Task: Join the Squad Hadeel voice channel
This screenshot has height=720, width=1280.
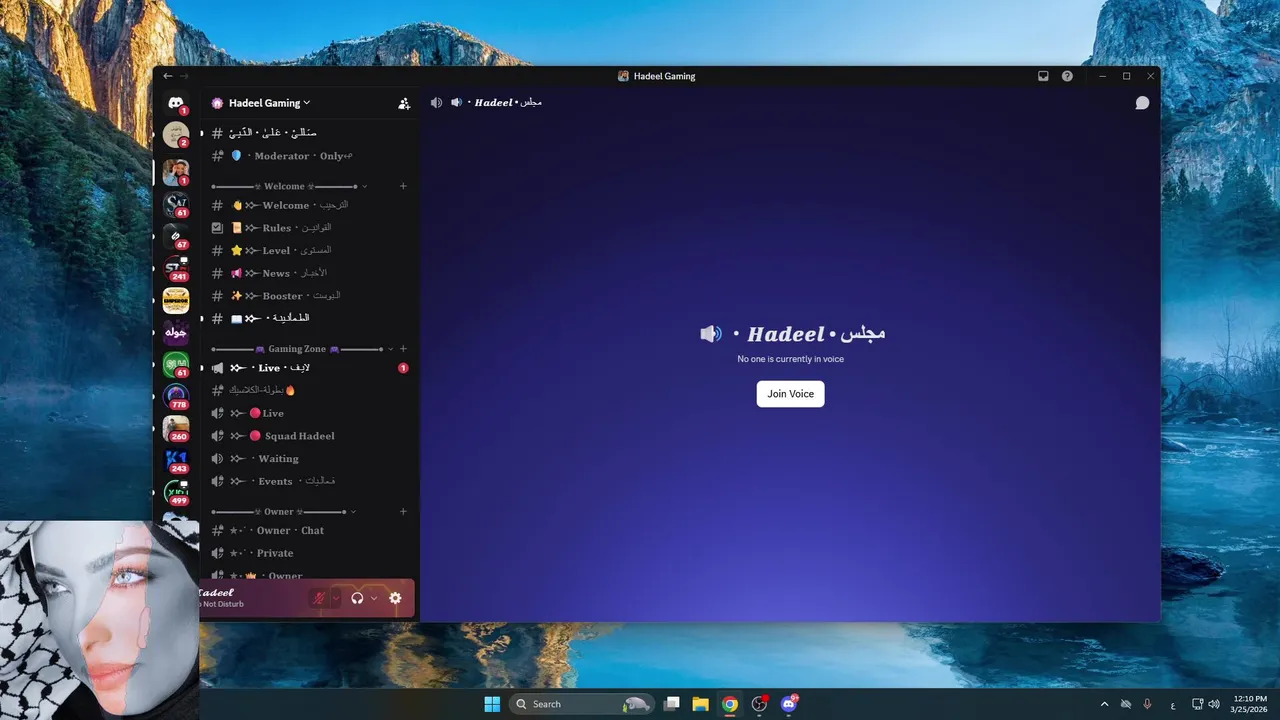Action: 308,436
